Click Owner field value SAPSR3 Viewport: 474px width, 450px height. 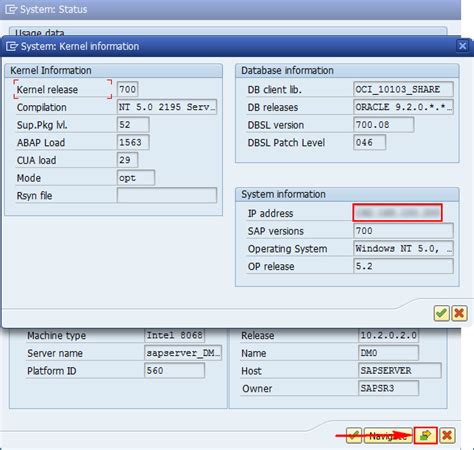(388, 388)
